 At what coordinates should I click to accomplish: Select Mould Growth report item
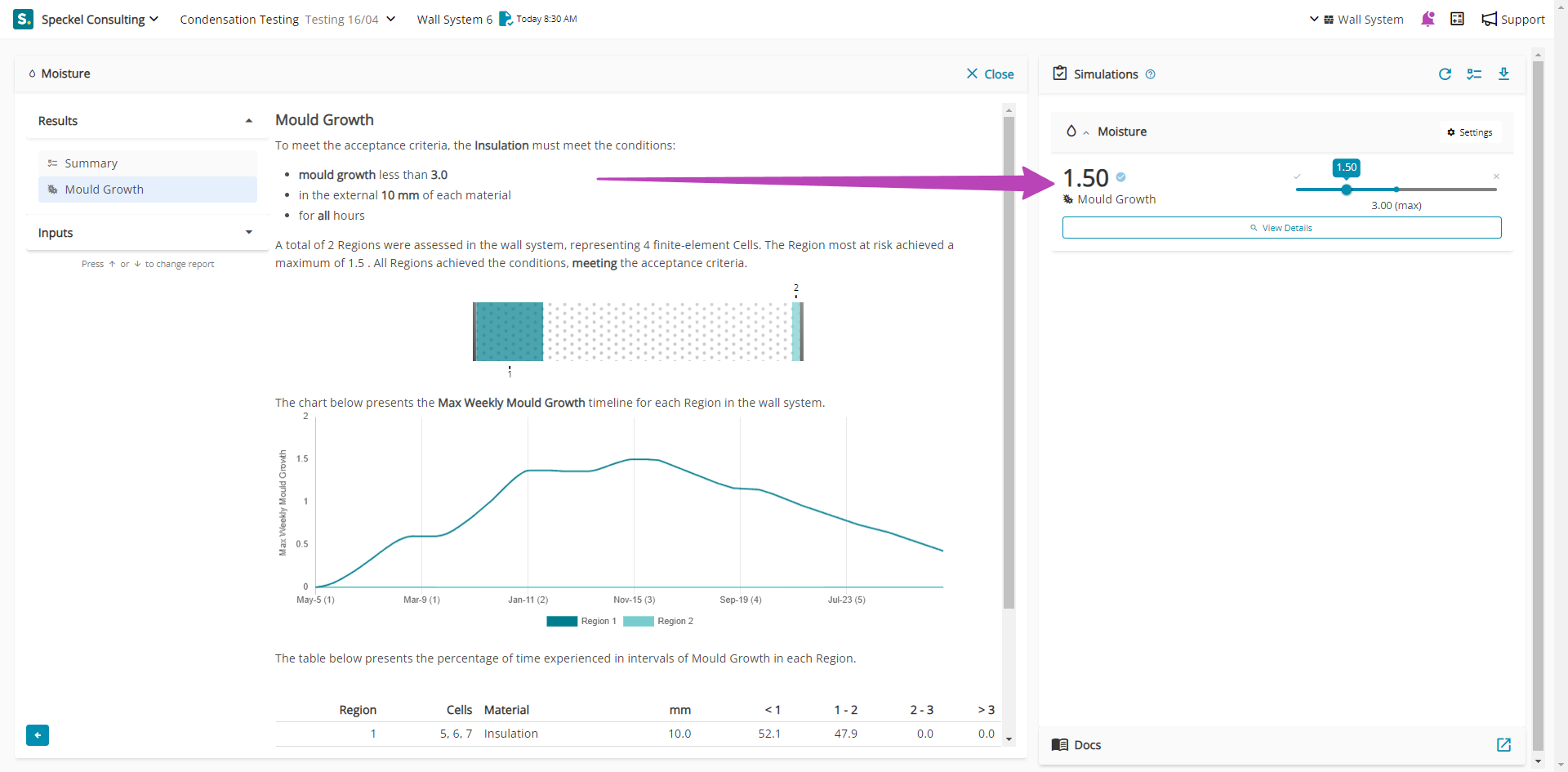[x=104, y=190]
